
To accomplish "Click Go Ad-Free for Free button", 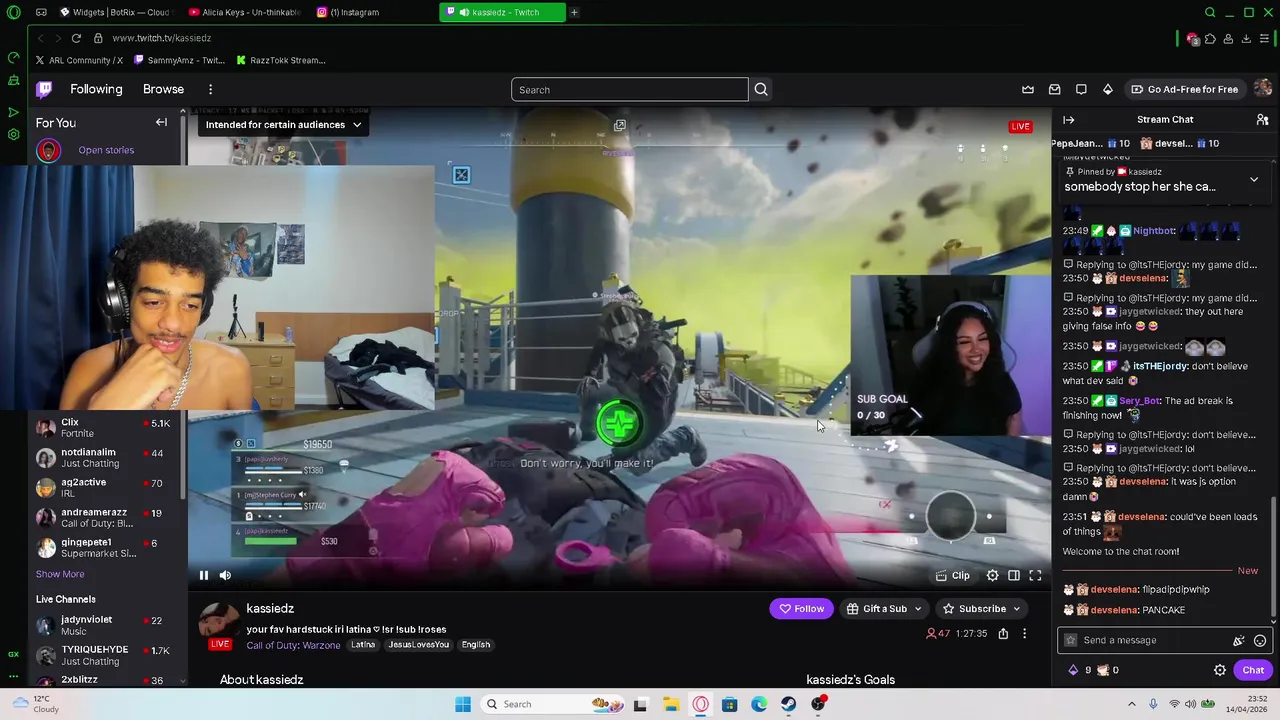I will (1184, 89).
